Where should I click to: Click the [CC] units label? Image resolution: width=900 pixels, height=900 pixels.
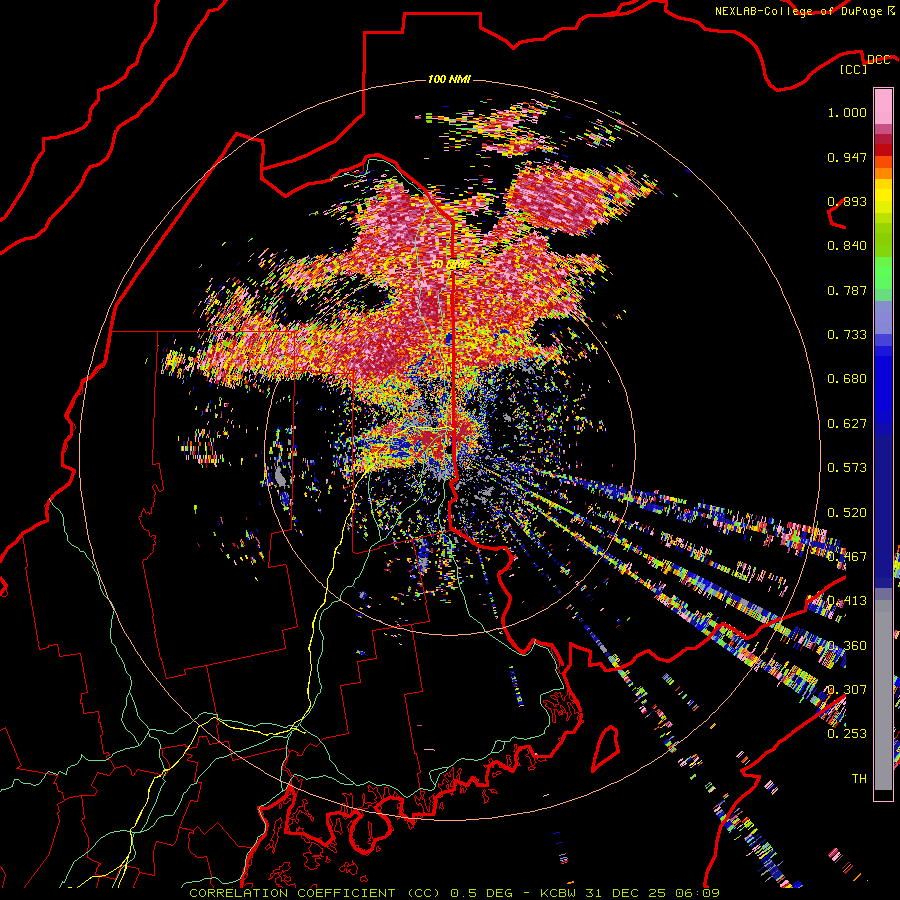(x=854, y=69)
